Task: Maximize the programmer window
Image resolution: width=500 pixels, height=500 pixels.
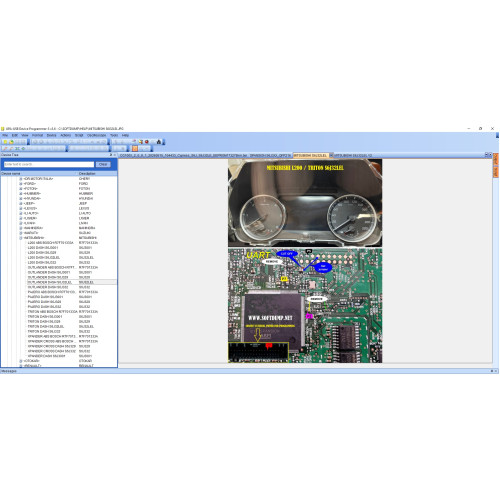Action: tap(480, 128)
